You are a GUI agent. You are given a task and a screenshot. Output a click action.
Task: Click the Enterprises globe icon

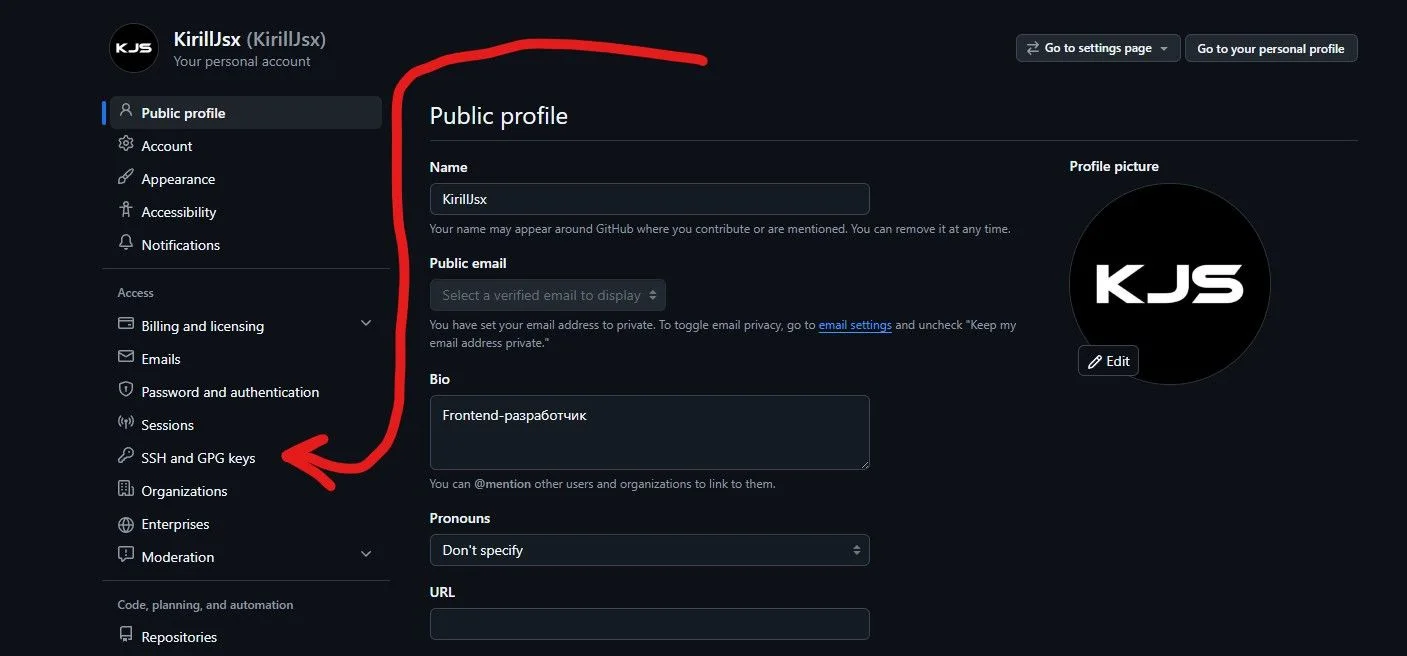coord(126,524)
